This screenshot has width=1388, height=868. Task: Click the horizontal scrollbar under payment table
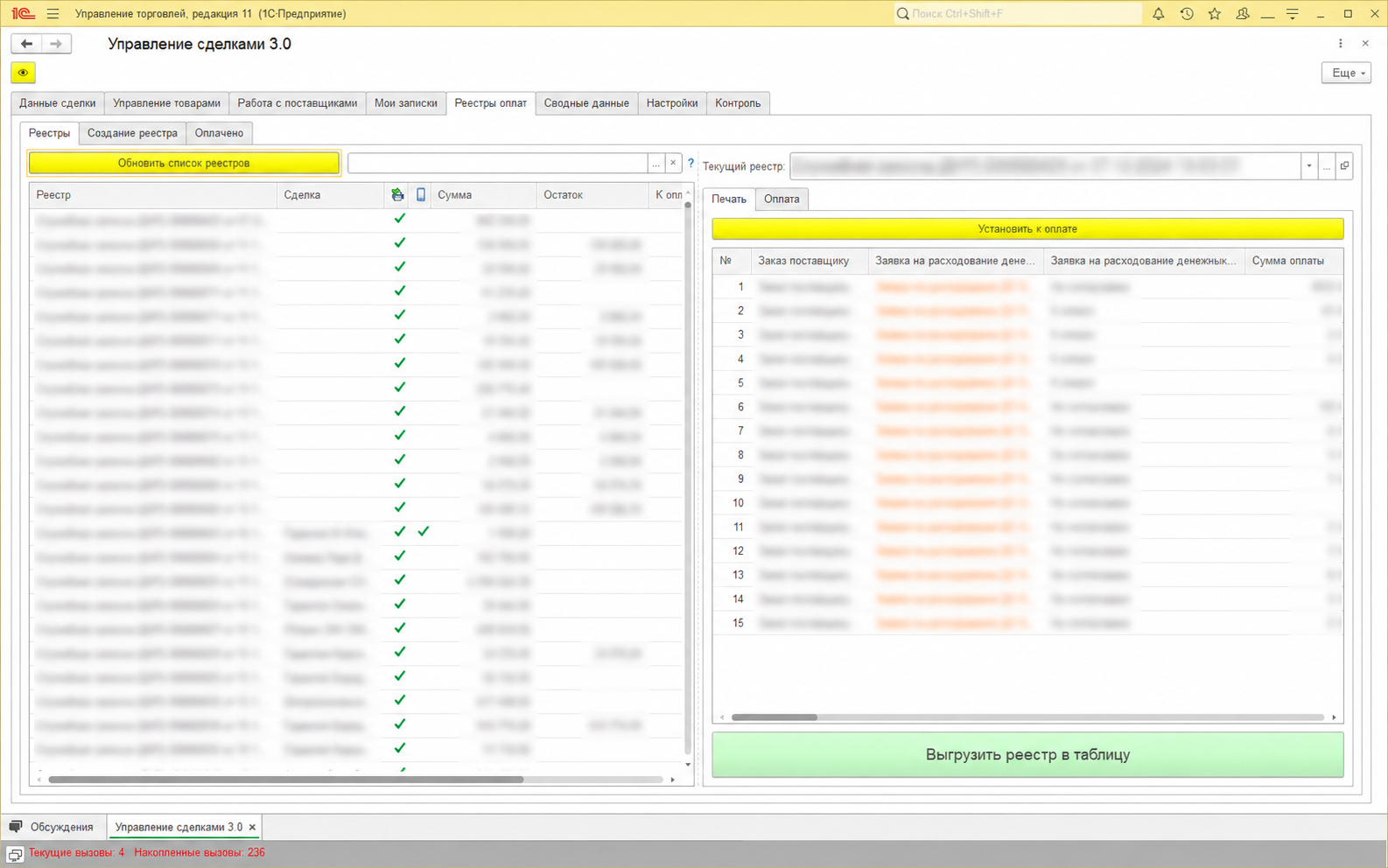click(x=1027, y=717)
